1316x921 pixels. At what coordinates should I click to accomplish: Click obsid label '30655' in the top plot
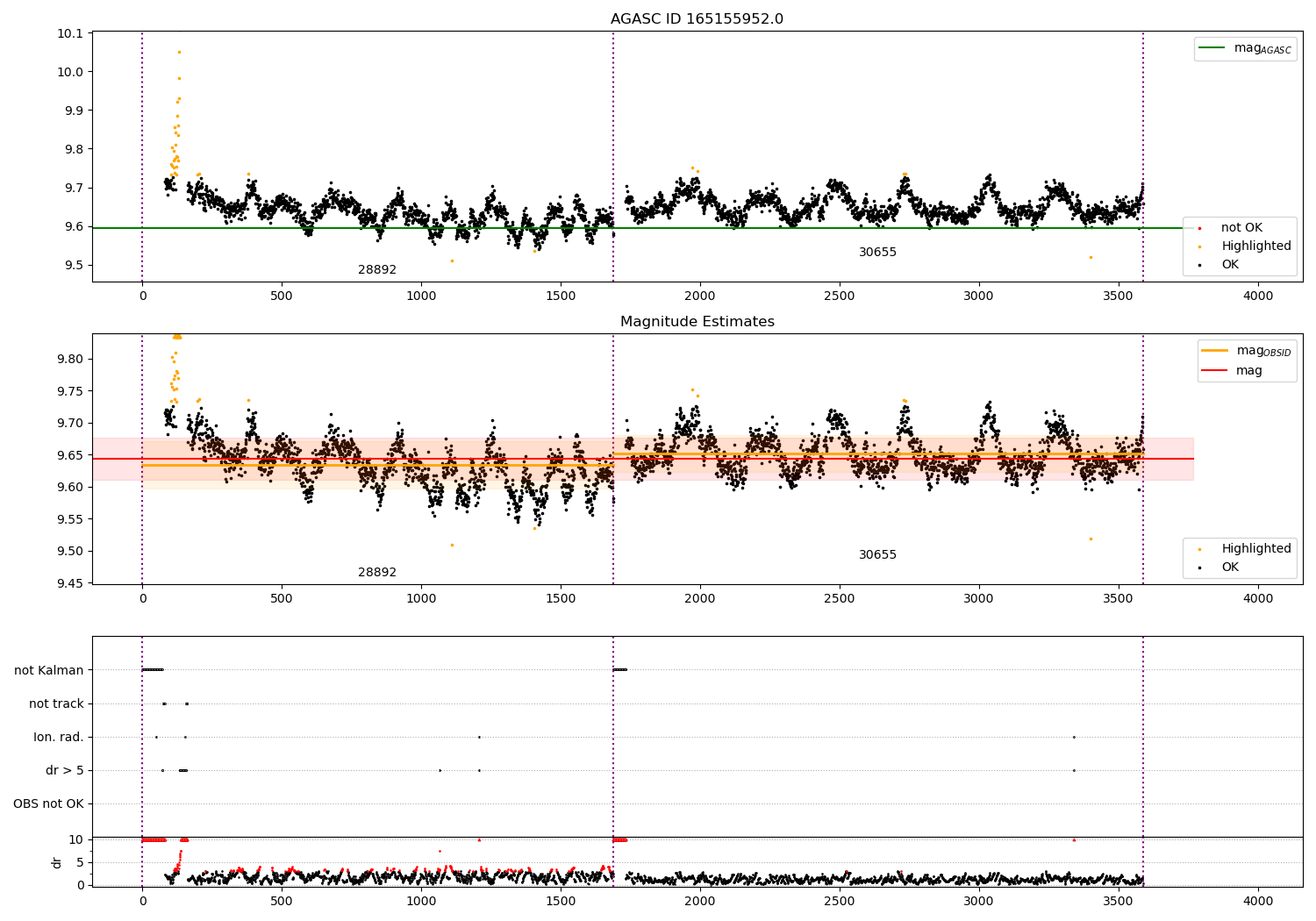point(877,253)
